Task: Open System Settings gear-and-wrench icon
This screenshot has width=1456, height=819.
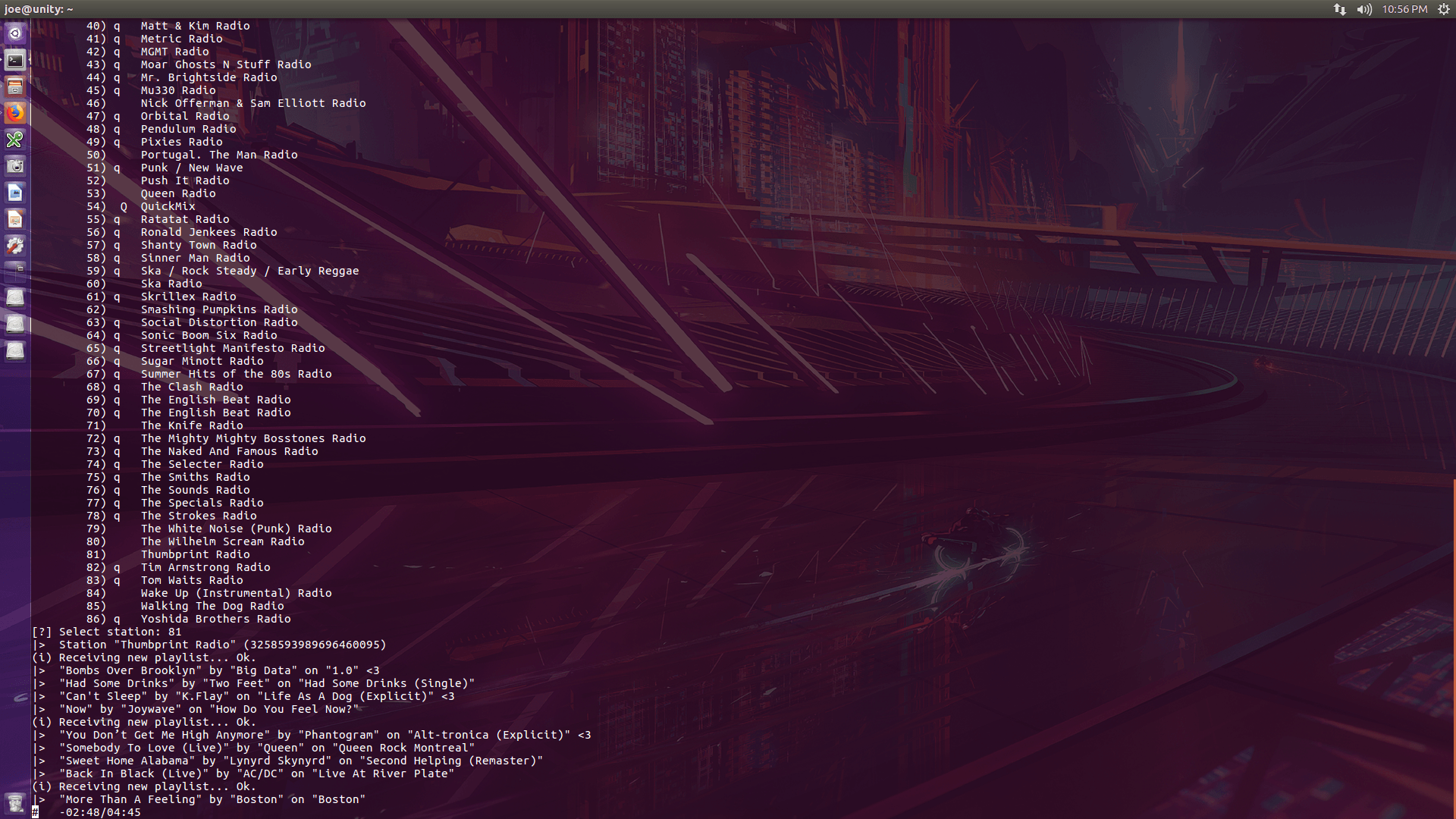Action: (x=15, y=246)
